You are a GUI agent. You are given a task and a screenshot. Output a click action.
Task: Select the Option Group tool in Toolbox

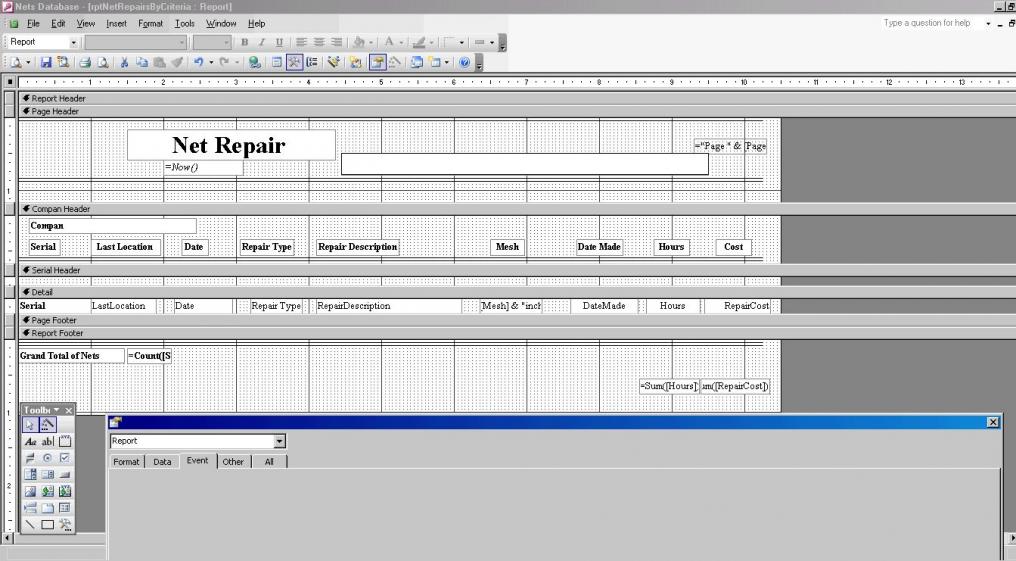(65, 441)
